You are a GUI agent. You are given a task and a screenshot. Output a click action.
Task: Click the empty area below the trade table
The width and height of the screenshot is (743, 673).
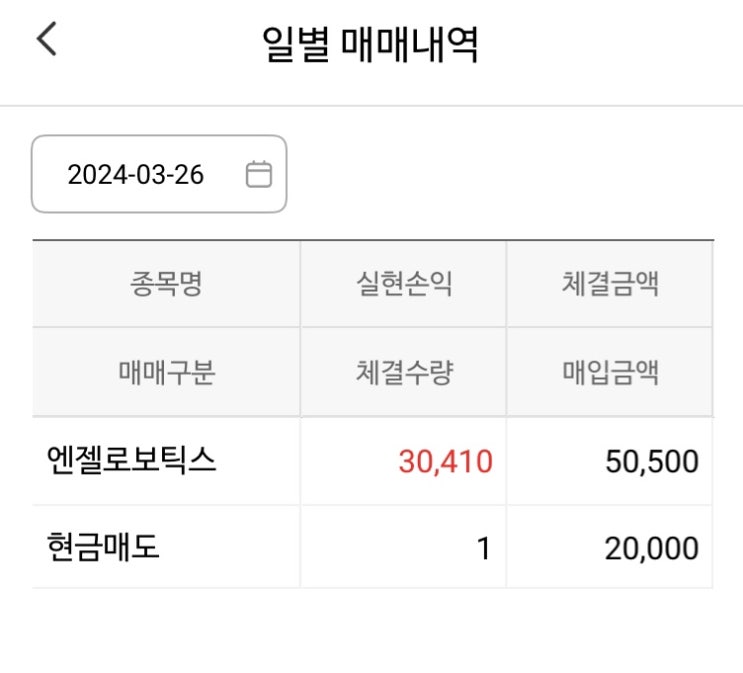pos(371,632)
